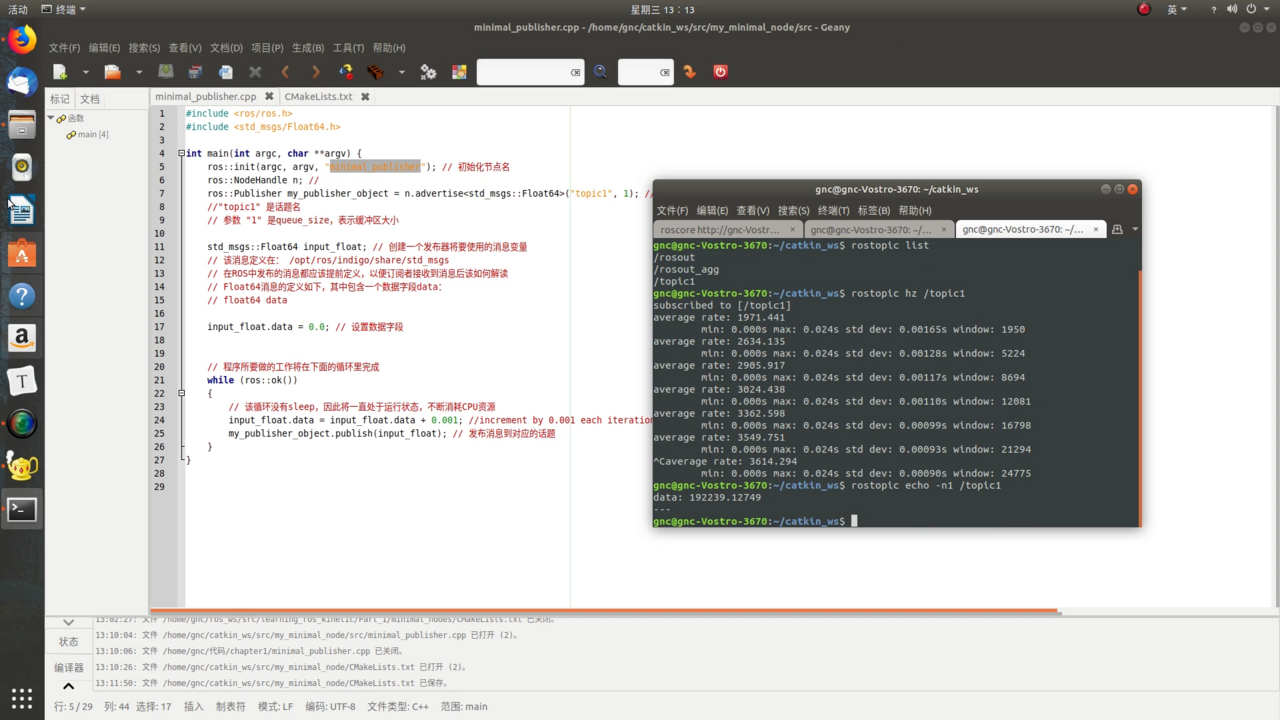
Task: Click the New file icon in Geany toolbar
Action: click(60, 72)
